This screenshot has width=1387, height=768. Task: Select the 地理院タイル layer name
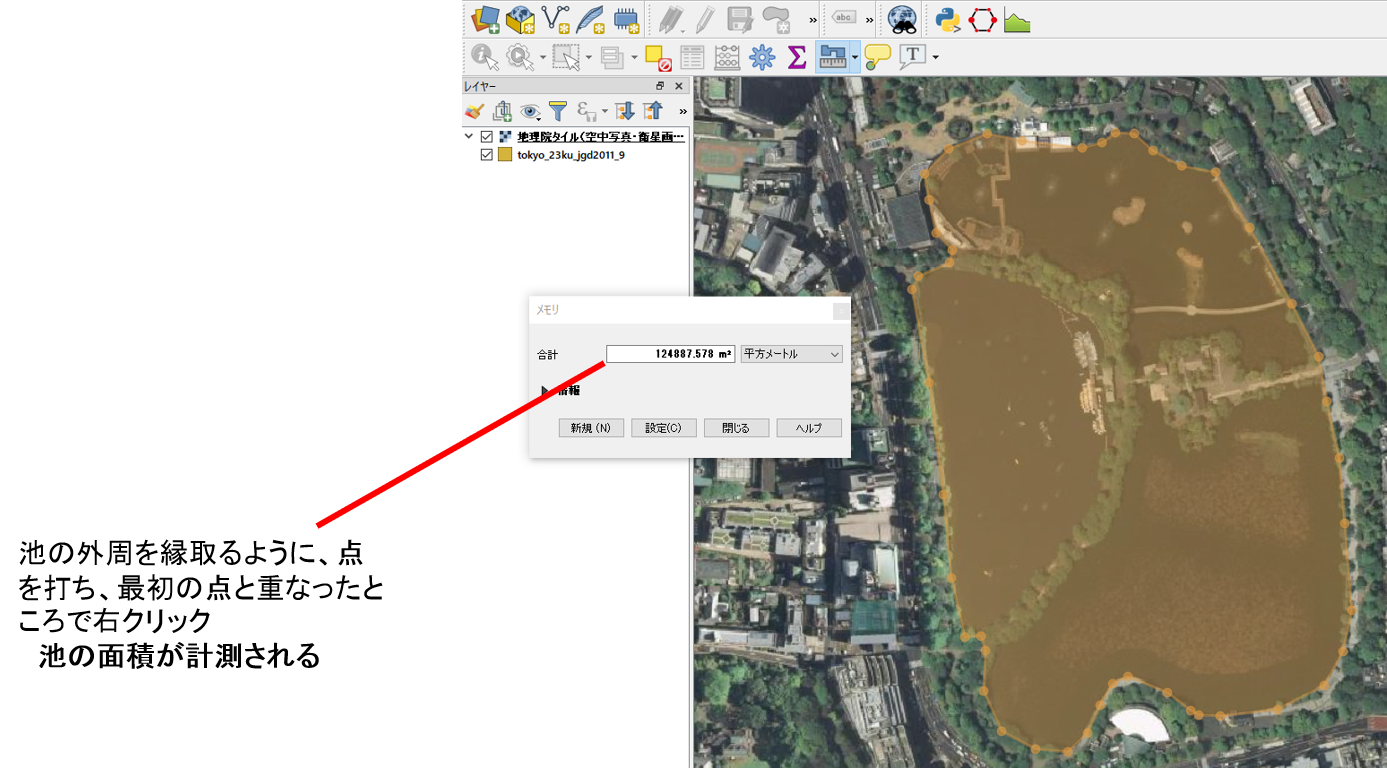[x=601, y=137]
